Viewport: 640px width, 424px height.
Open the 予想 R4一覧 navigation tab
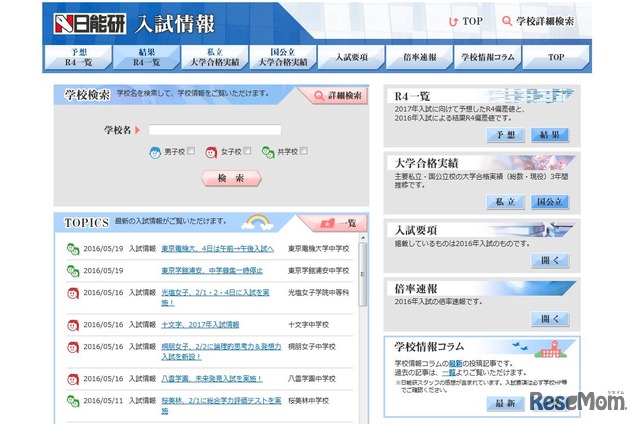tap(78, 57)
